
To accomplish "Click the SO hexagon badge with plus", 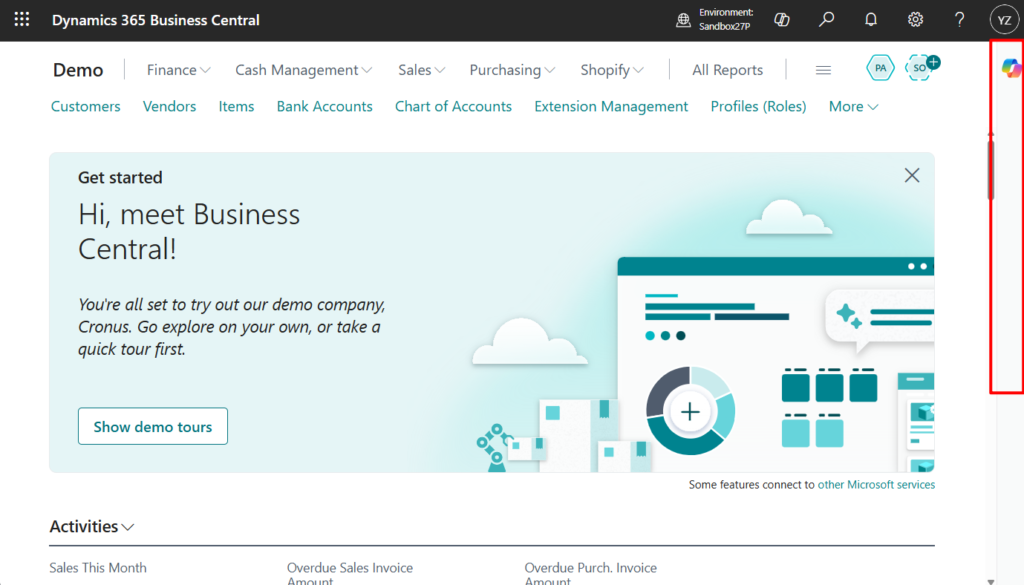I will (x=920, y=68).
